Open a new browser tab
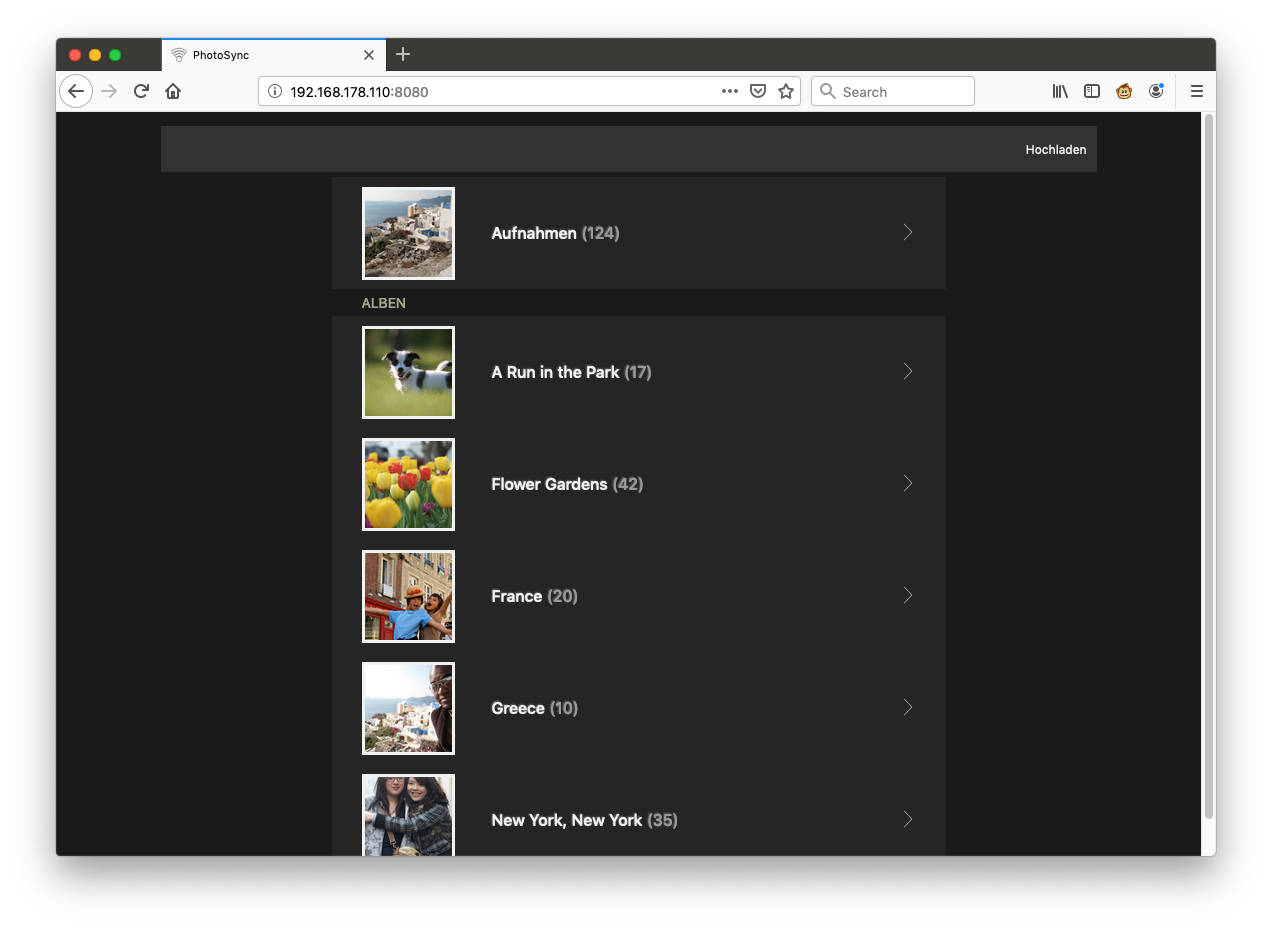 (403, 54)
